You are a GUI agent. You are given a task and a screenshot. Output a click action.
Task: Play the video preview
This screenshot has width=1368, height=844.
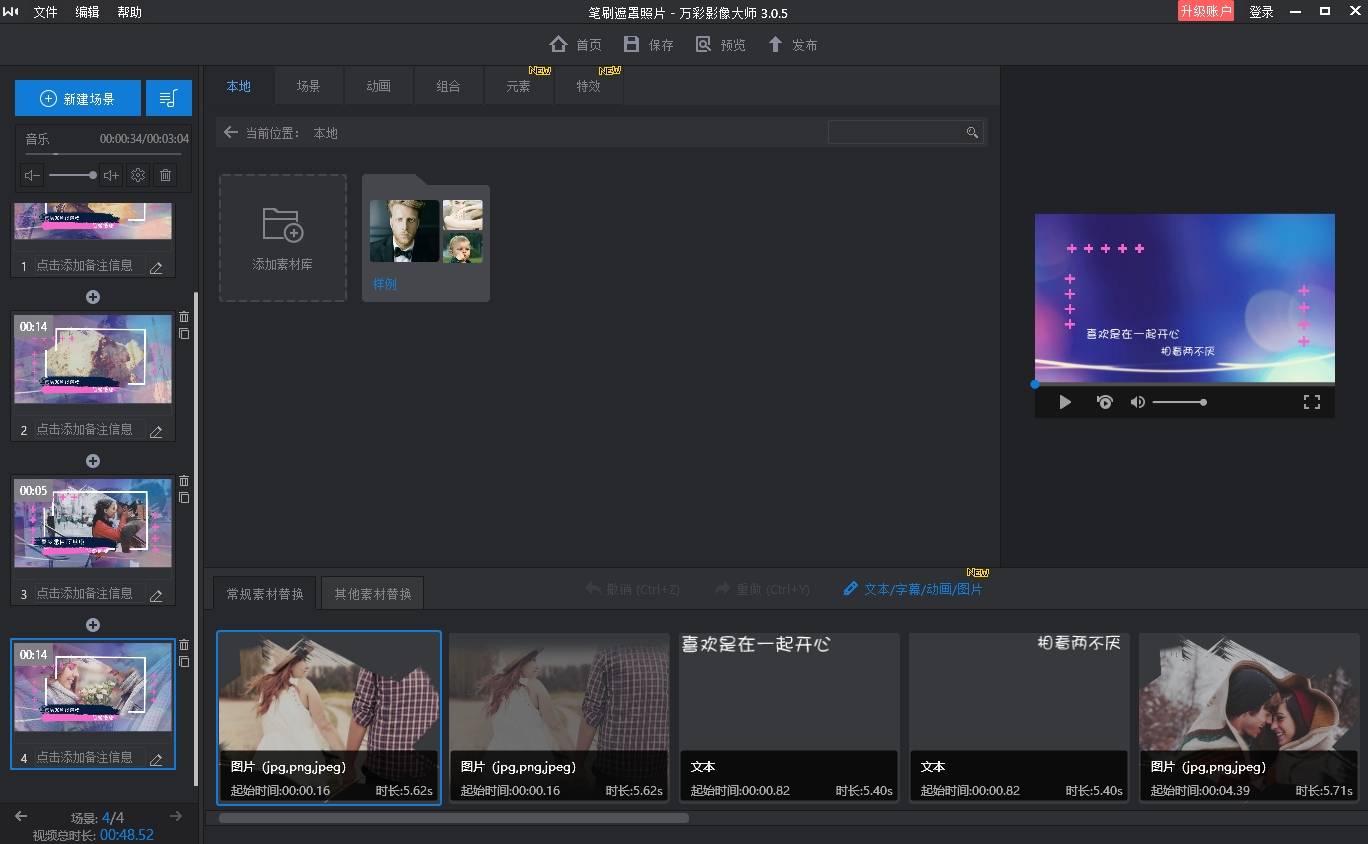(x=1065, y=402)
